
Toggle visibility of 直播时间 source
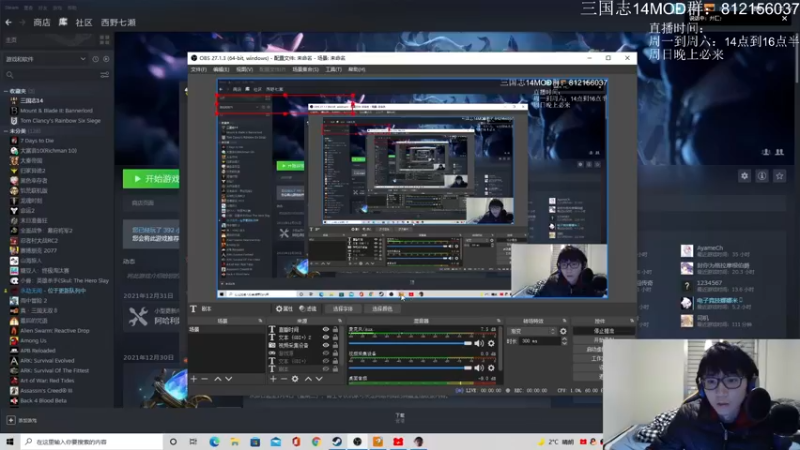coord(326,330)
